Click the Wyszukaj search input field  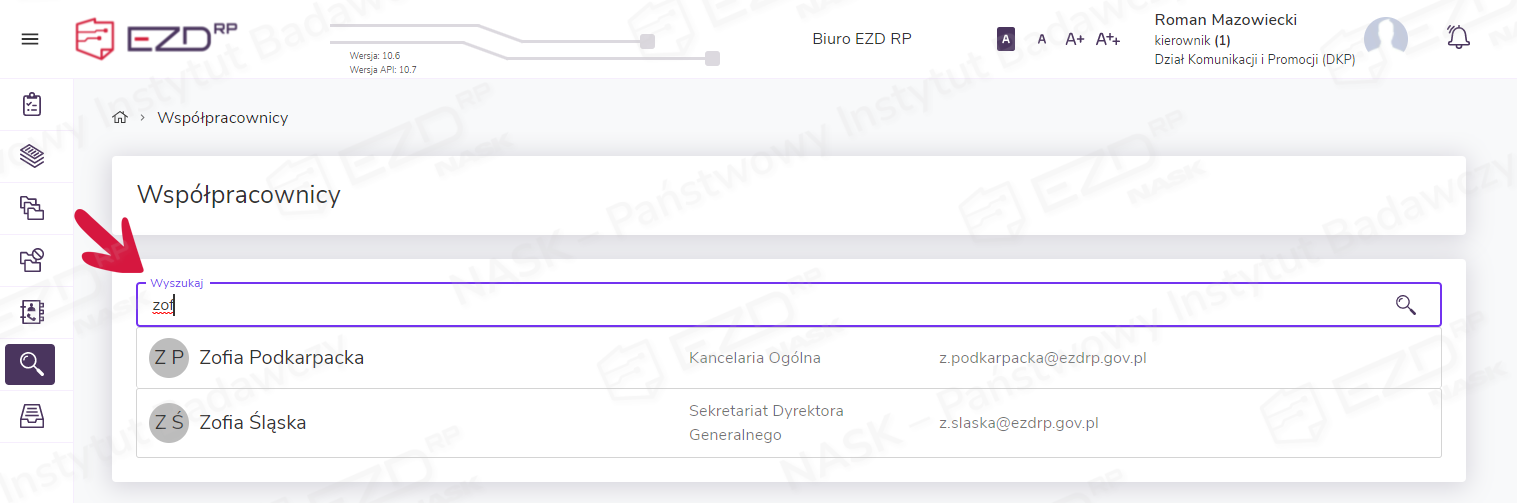coord(760,305)
